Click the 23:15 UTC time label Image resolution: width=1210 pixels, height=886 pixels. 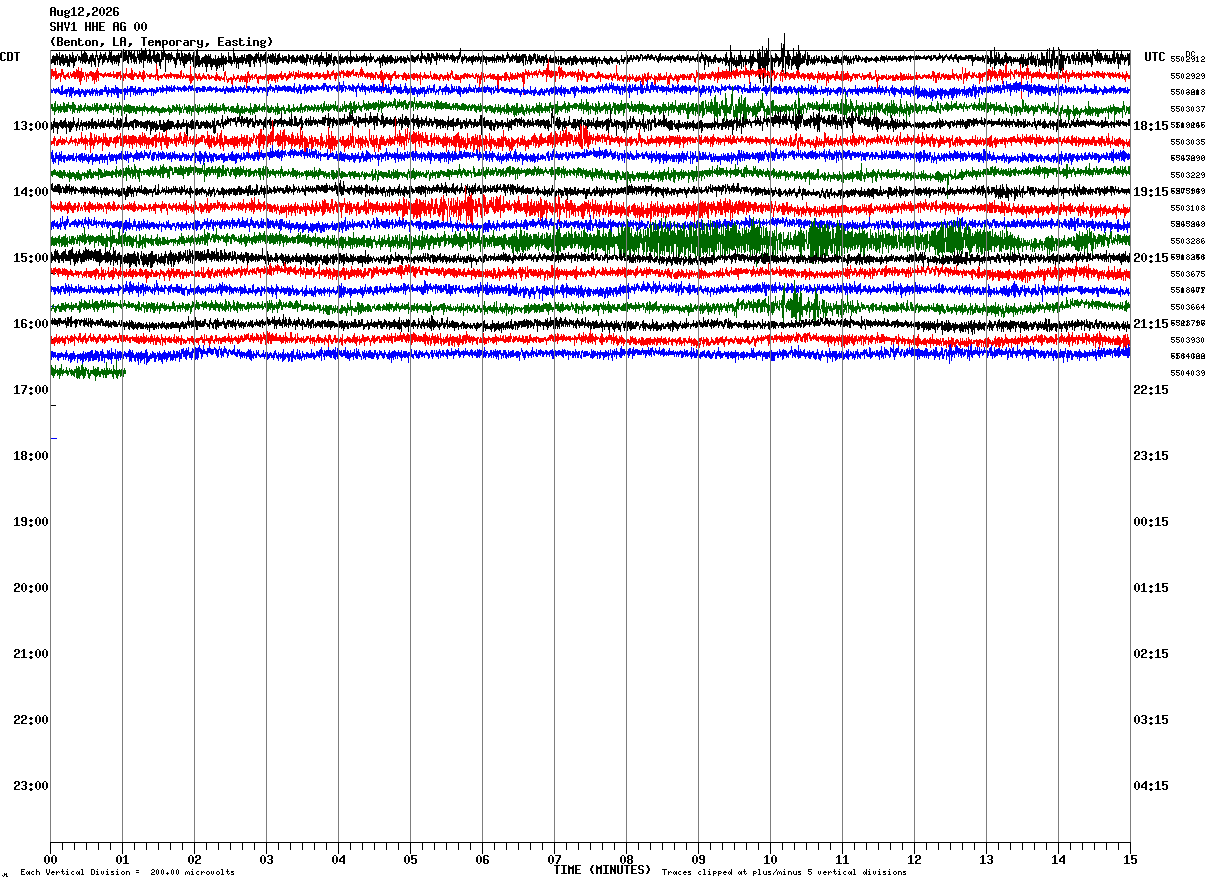pyautogui.click(x=1151, y=456)
